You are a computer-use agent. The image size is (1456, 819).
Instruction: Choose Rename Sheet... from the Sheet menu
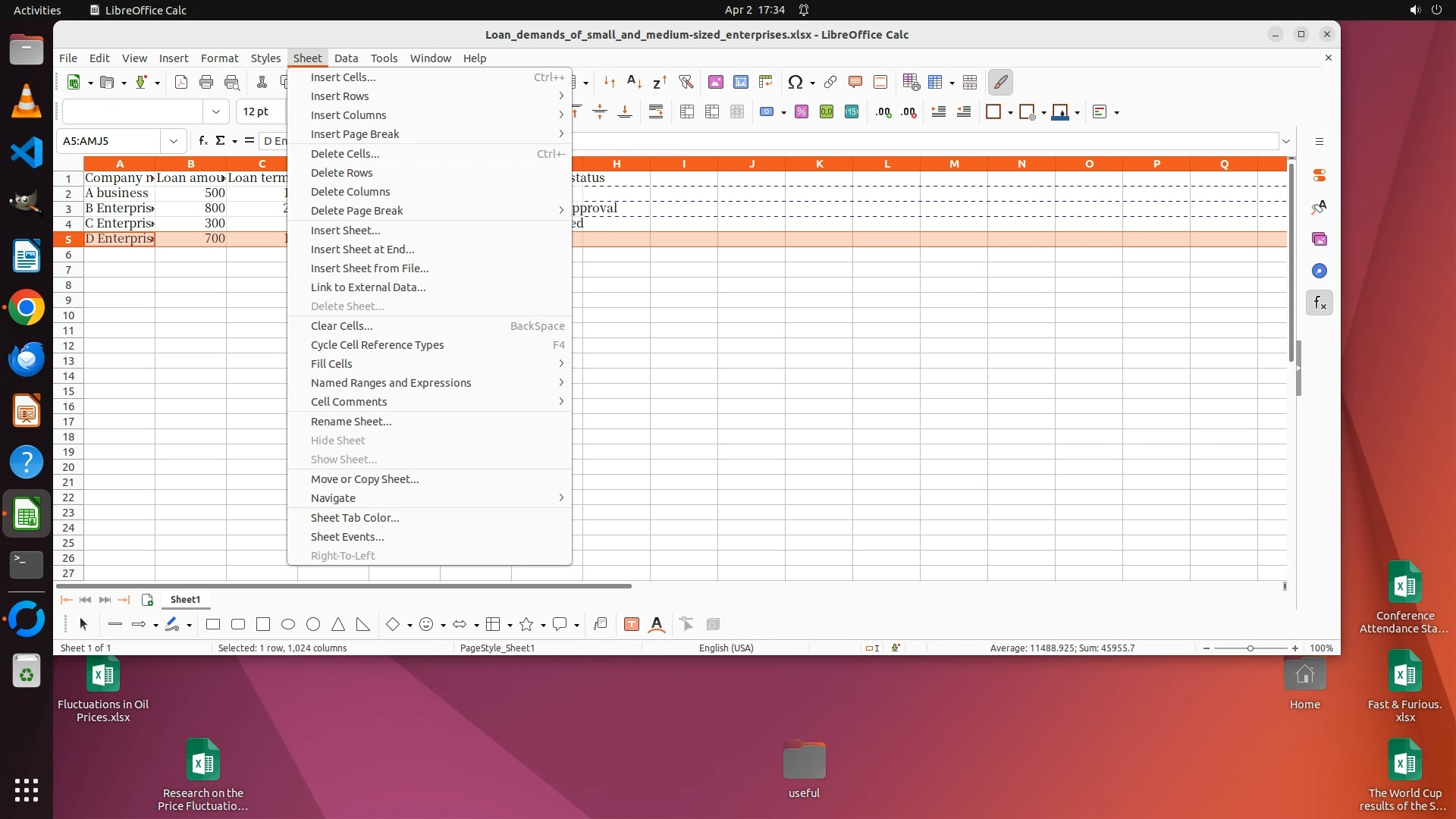pos(351,422)
